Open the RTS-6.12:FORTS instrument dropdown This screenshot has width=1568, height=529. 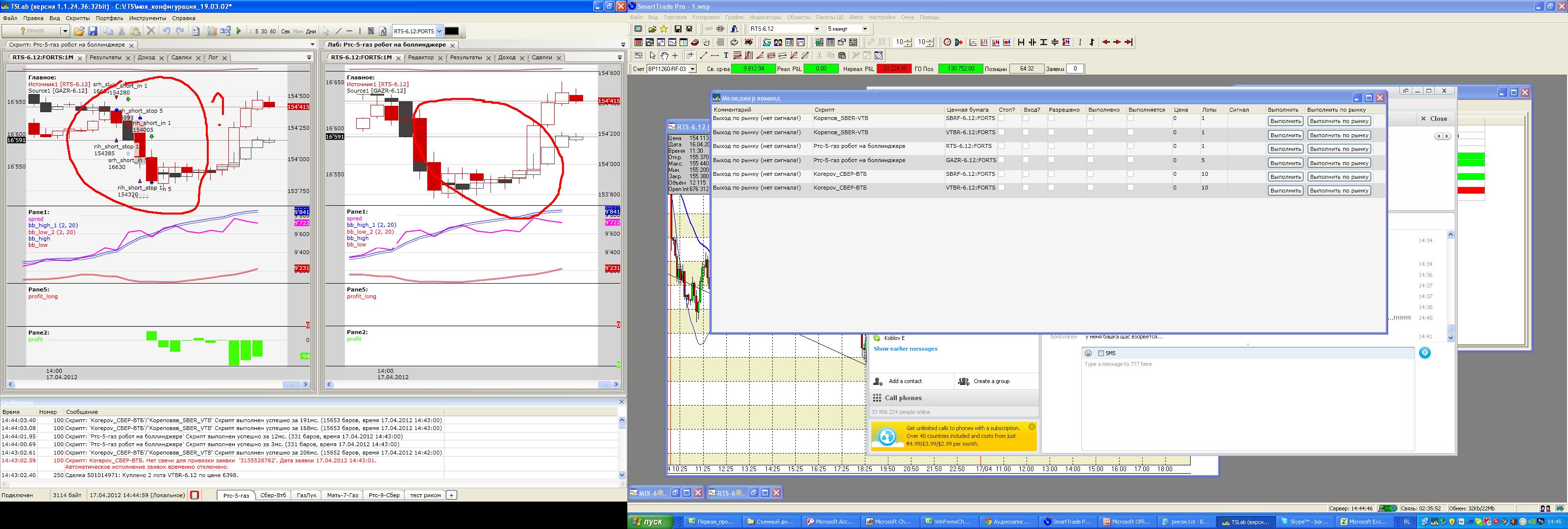pyautogui.click(x=439, y=31)
